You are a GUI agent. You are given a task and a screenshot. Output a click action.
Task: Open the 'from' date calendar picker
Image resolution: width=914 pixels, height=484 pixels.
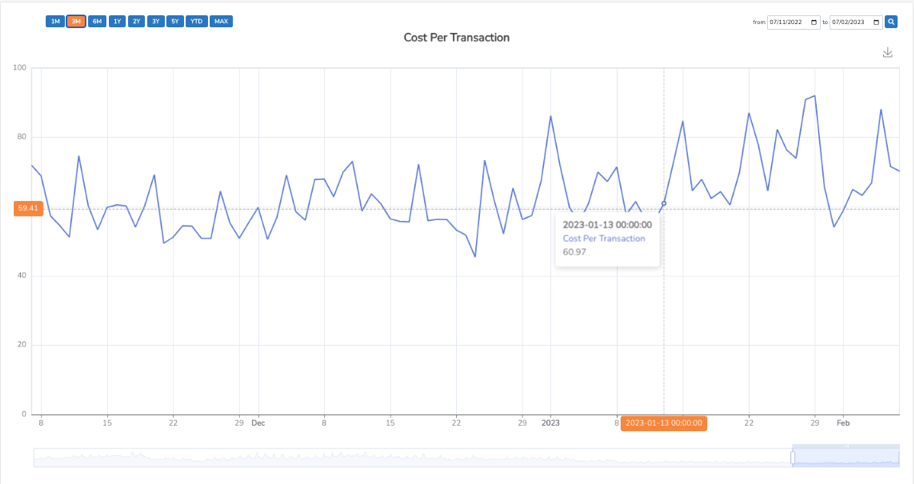point(814,22)
